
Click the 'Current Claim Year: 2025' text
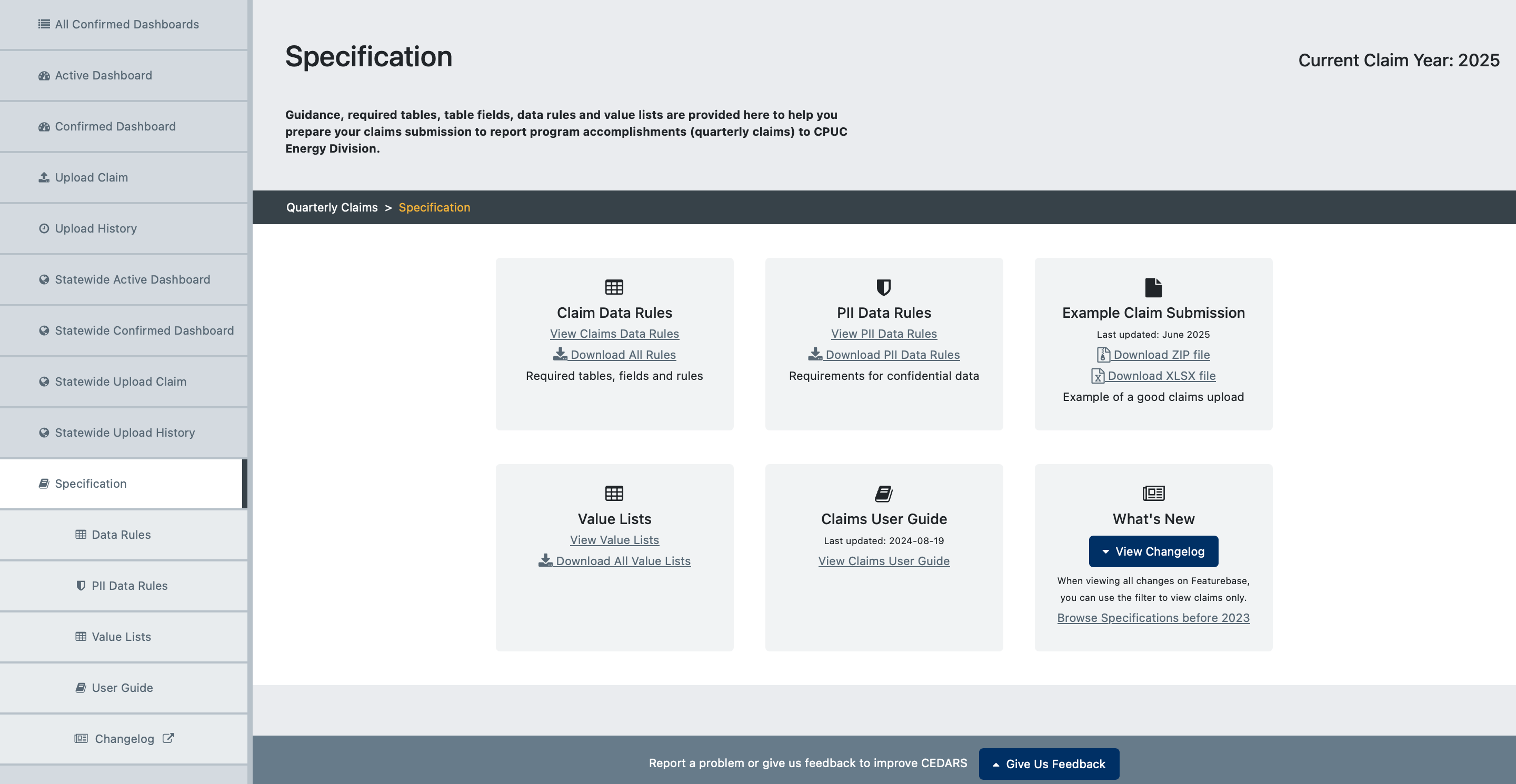click(1398, 60)
